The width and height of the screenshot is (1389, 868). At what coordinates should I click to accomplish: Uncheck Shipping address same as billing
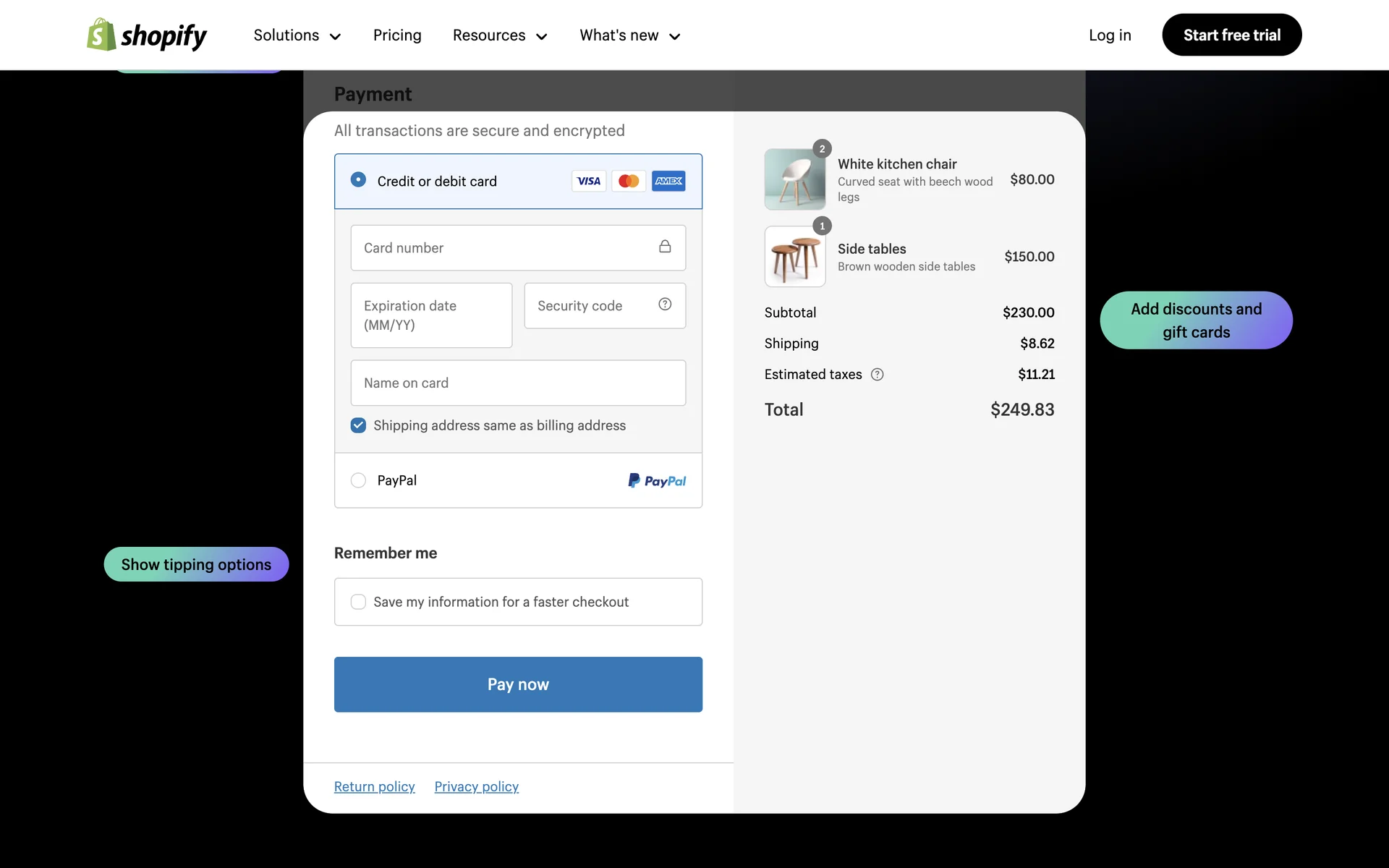[x=358, y=425]
